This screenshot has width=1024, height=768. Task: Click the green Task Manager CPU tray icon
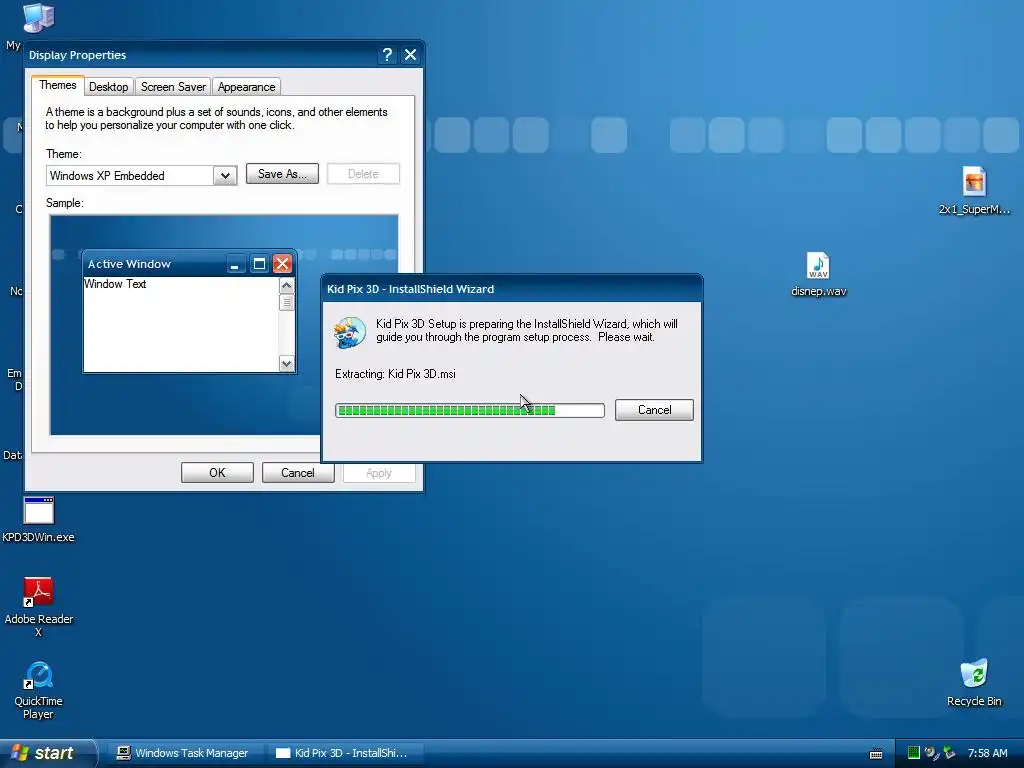click(x=914, y=753)
